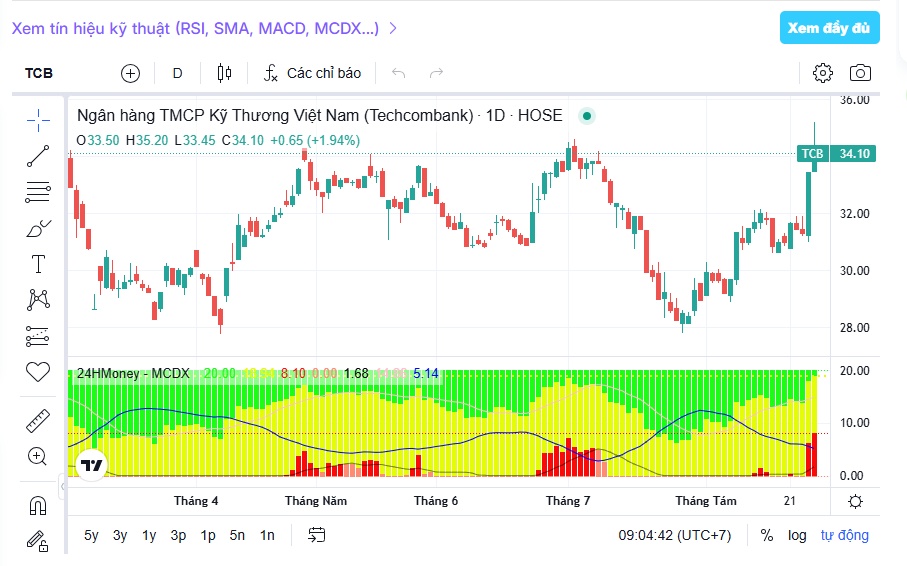The width and height of the screenshot is (907, 566).
Task: Select the 1n time range
Action: click(267, 535)
